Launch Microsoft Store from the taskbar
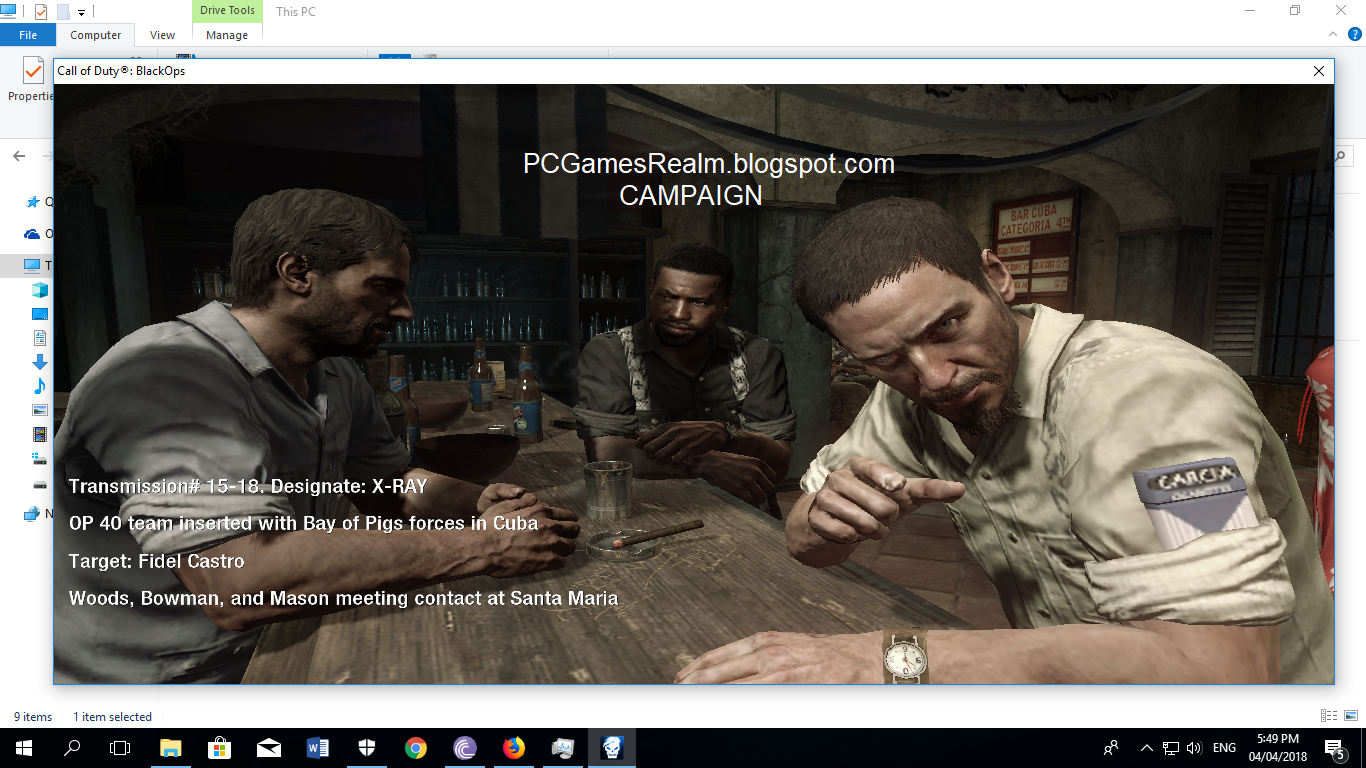The image size is (1366, 768). click(219, 748)
